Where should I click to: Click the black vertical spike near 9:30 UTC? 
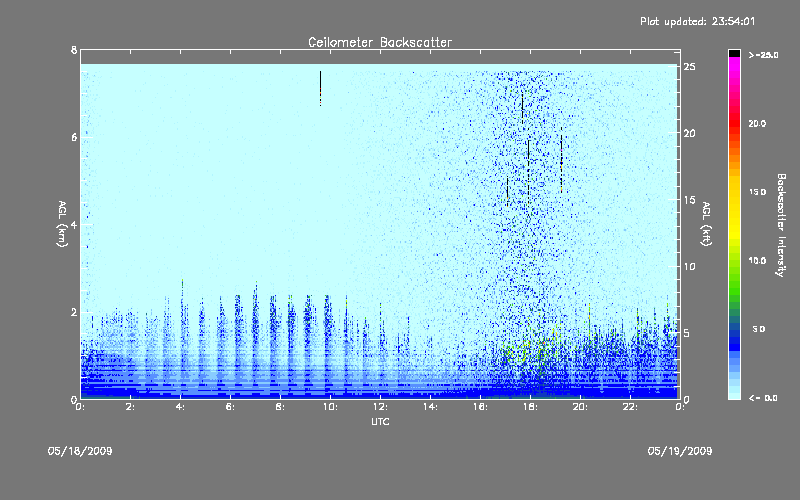pyautogui.click(x=320, y=88)
